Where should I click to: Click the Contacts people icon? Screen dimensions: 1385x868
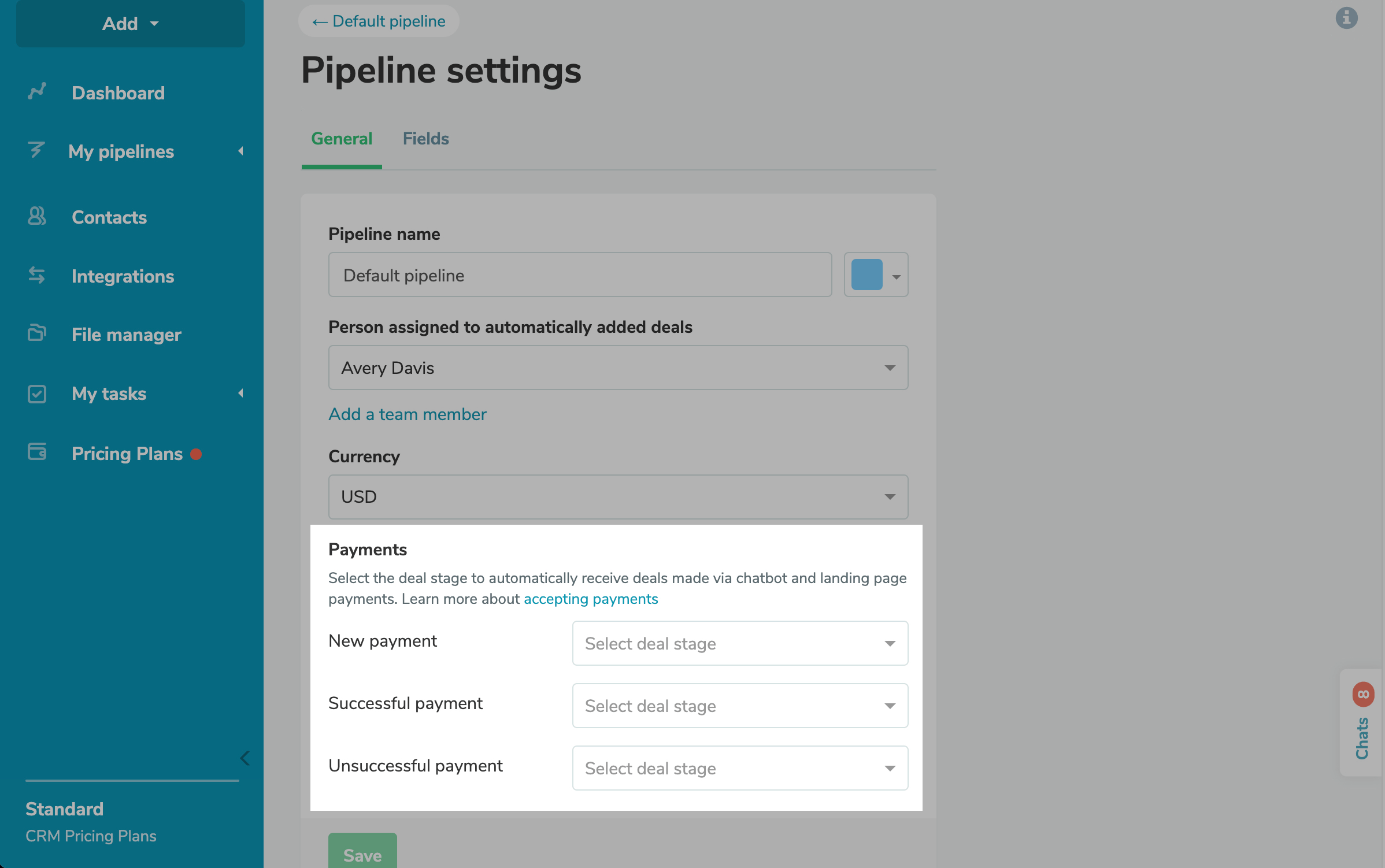coord(37,216)
